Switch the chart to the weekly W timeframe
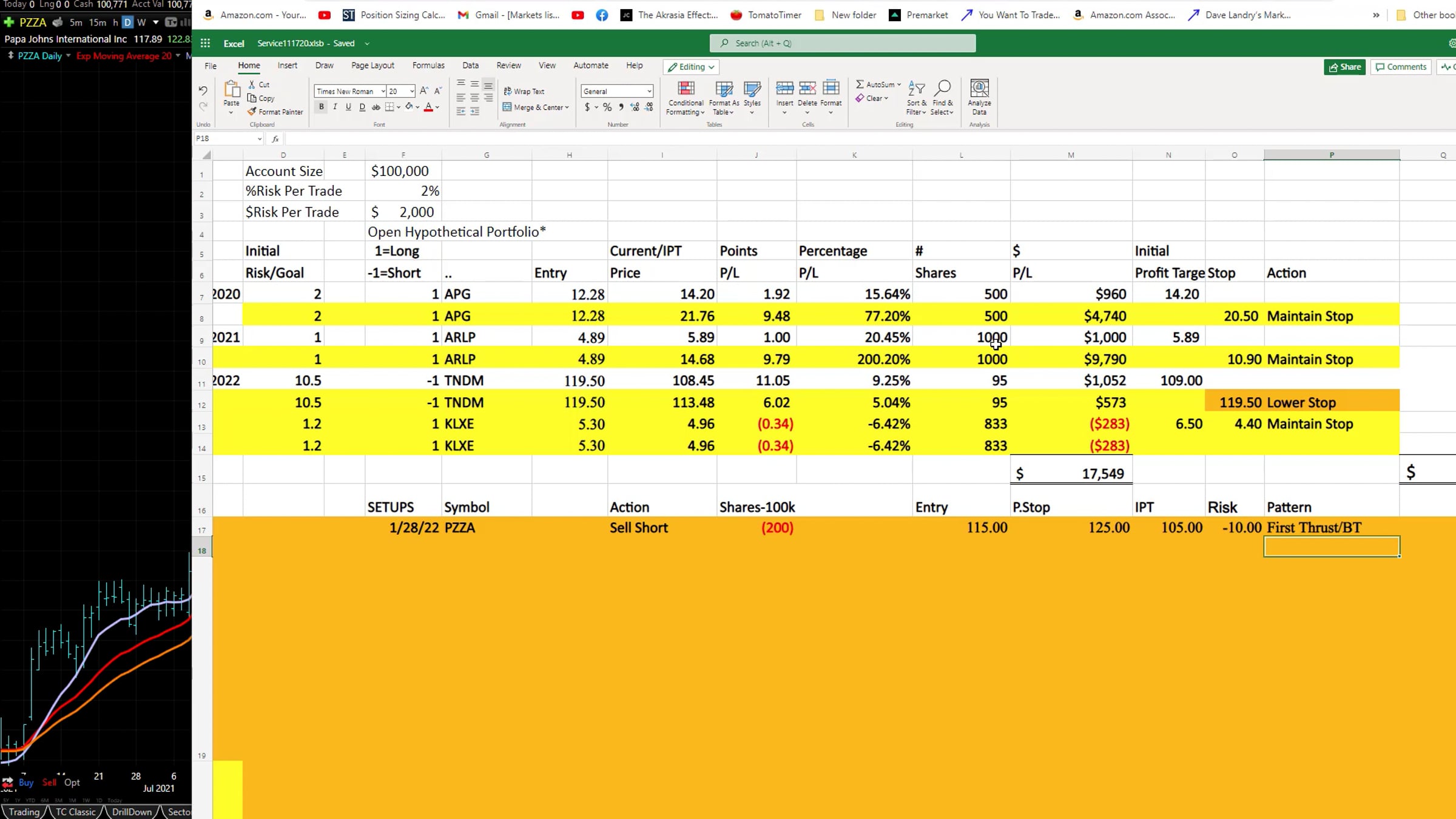The image size is (1456, 819). coord(141,22)
